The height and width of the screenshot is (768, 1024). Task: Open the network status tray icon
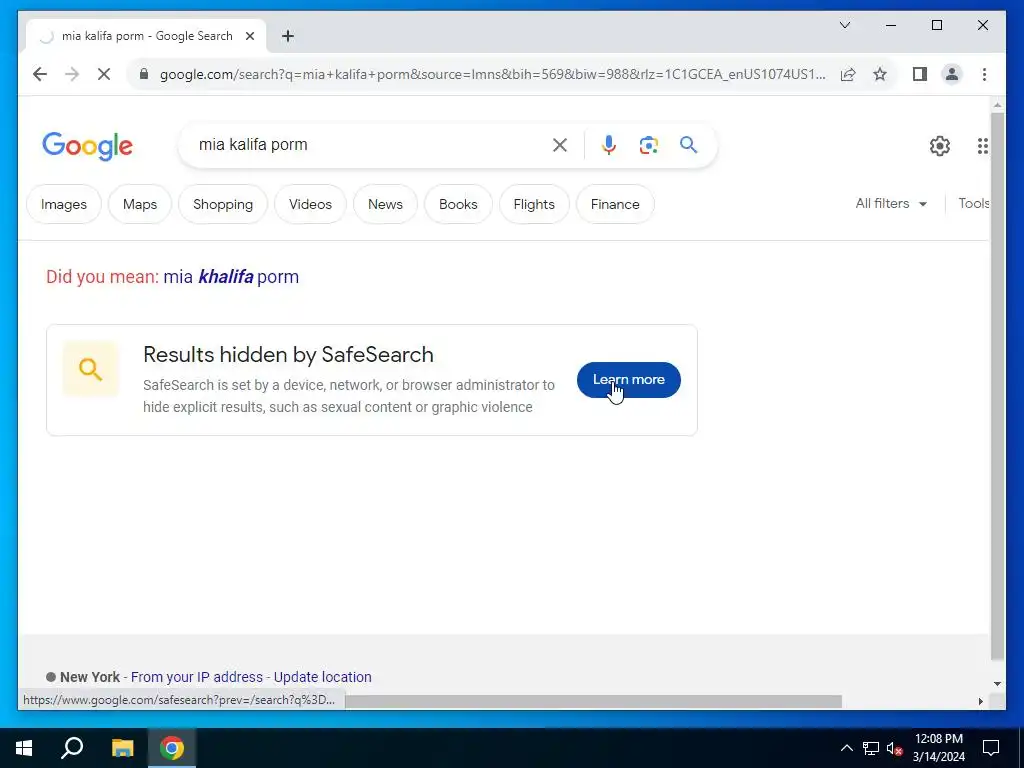(x=871, y=748)
